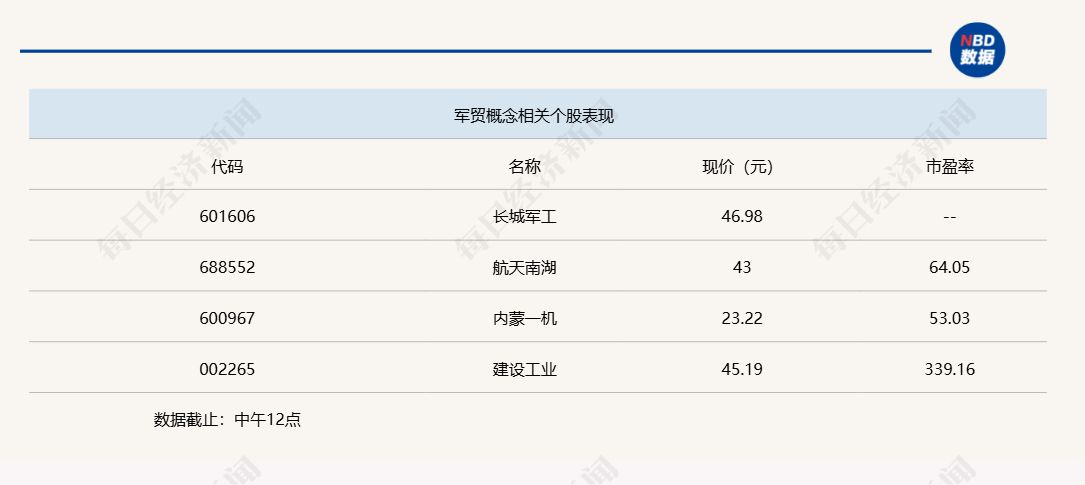Screen dimensions: 1085x485
Task: Open the 长城军工 stock name
Action: (524, 216)
